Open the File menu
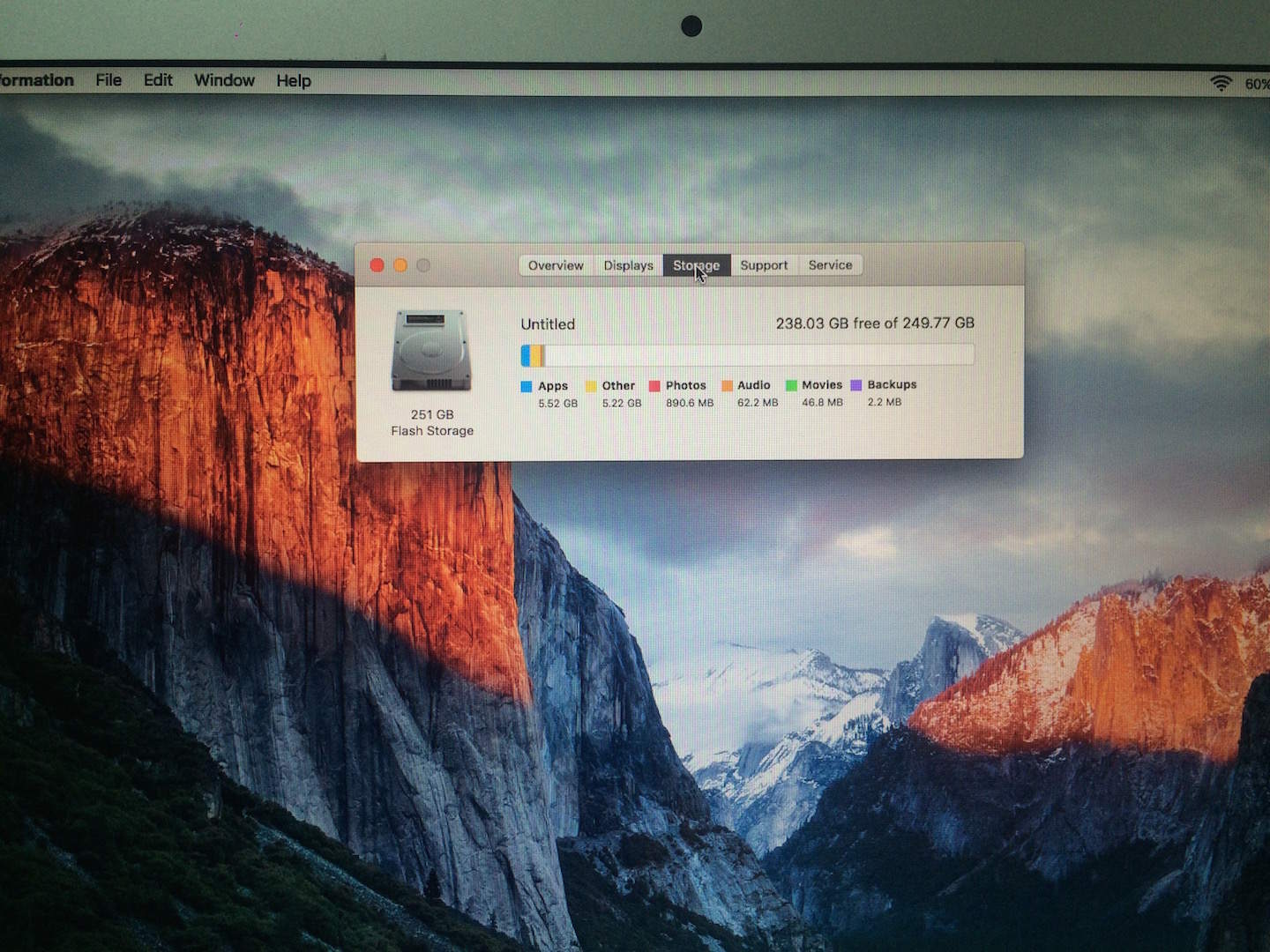 tap(108, 80)
